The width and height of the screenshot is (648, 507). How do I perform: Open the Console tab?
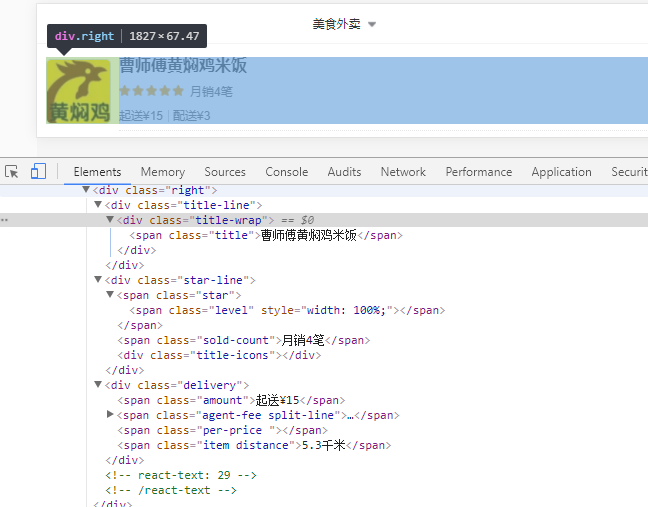pos(287,172)
